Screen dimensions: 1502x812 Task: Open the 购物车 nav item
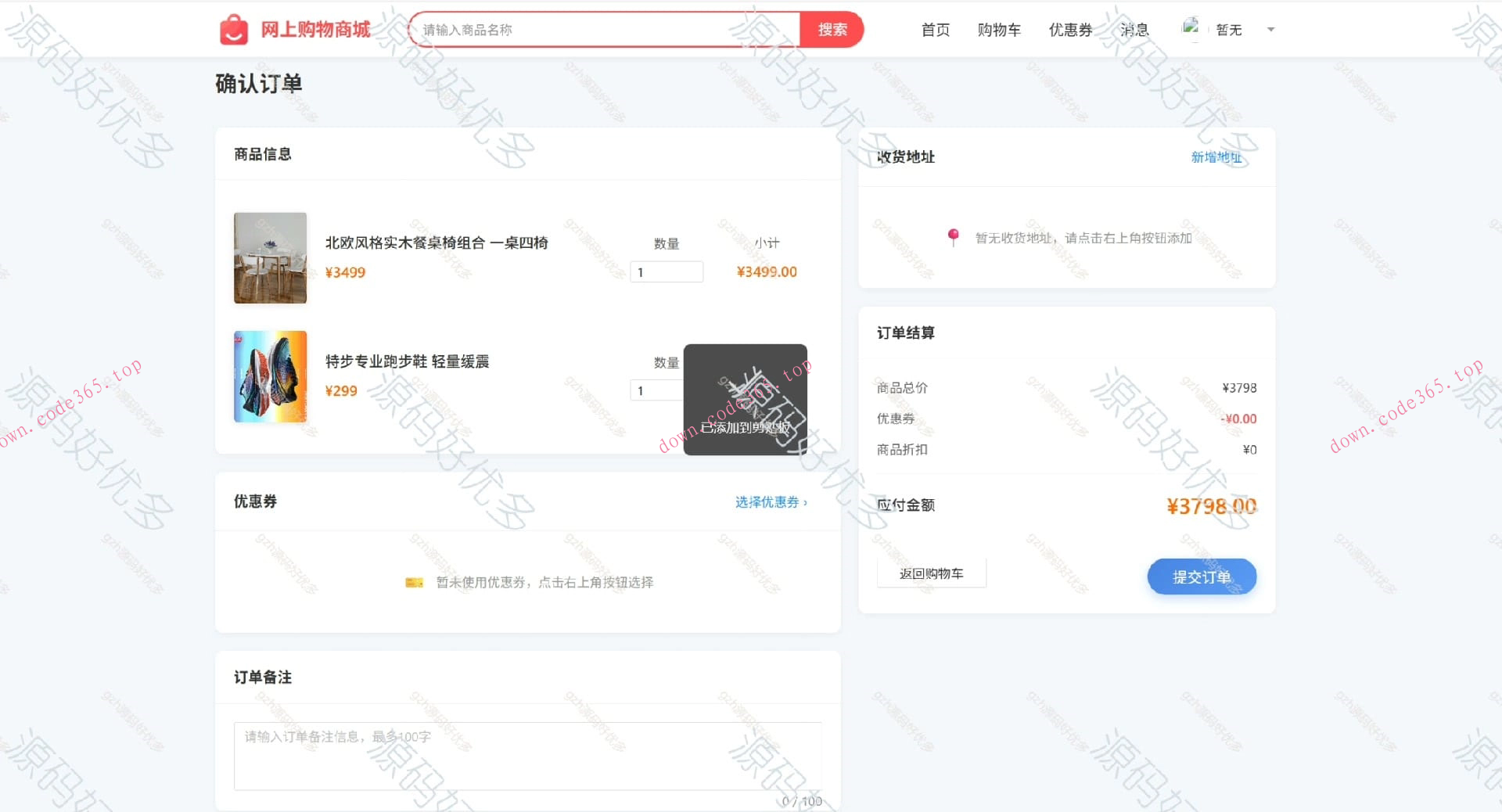tap(999, 29)
